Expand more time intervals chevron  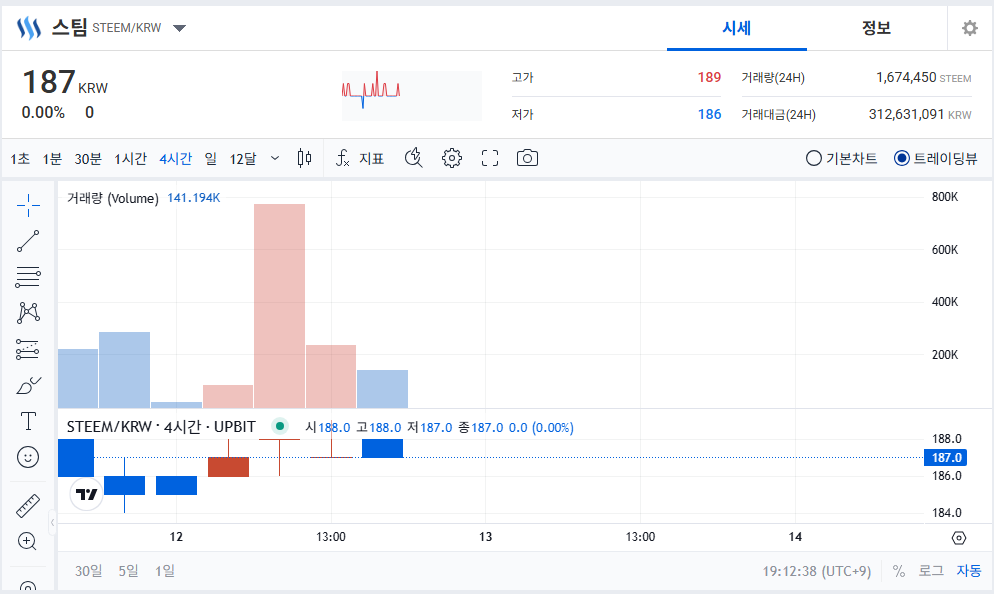click(274, 158)
